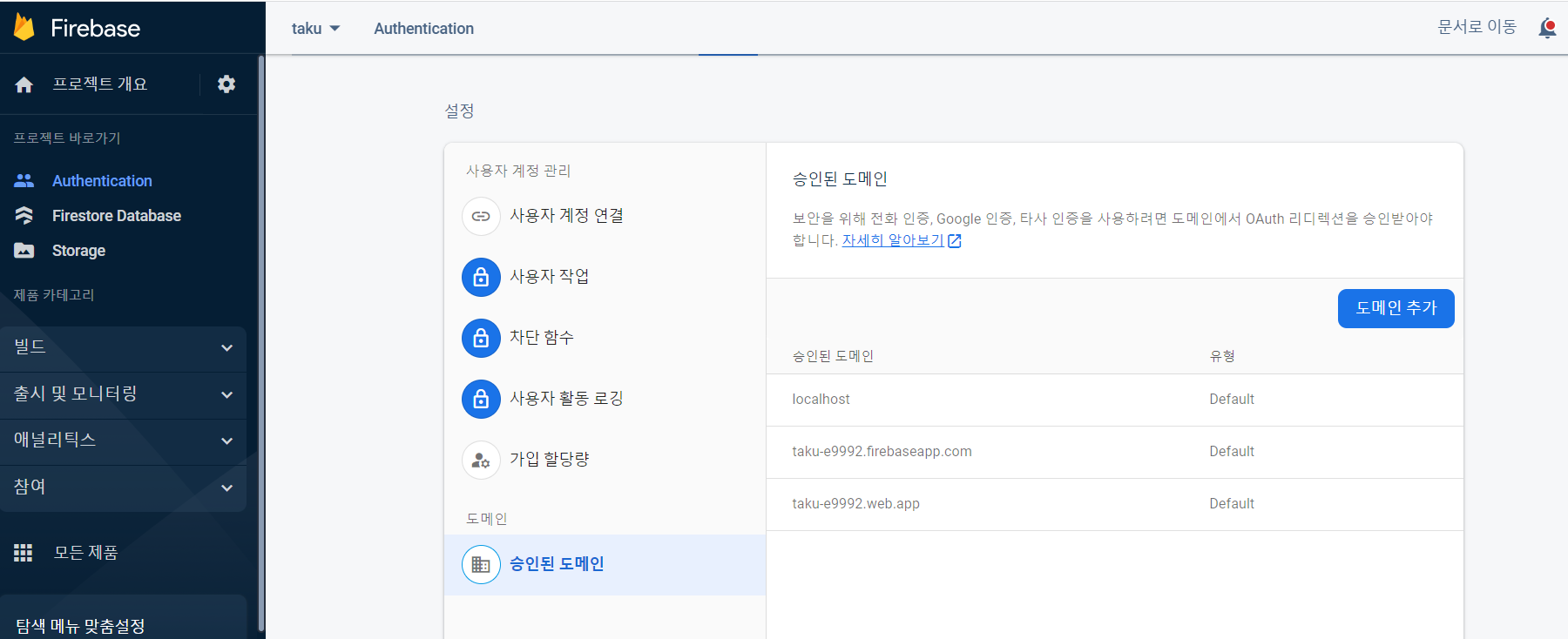Click the all products grid icon
The image size is (1568, 639).
[x=24, y=553]
